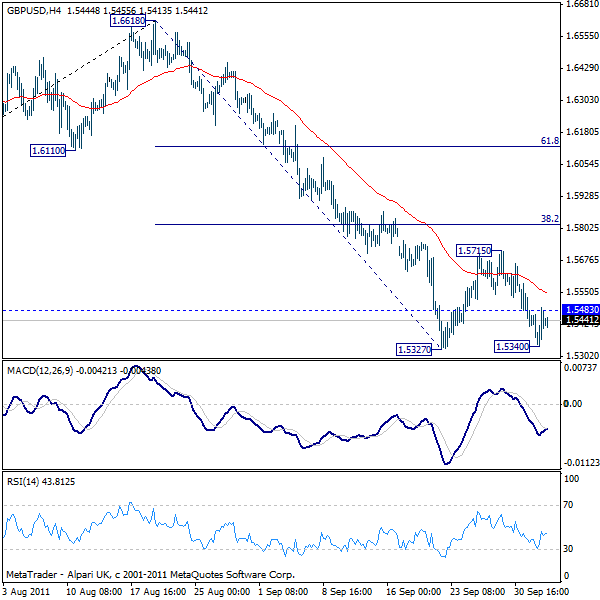Select the 1.53400 price label
Image resolution: width=600 pixels, height=600 pixels.
click(x=512, y=347)
